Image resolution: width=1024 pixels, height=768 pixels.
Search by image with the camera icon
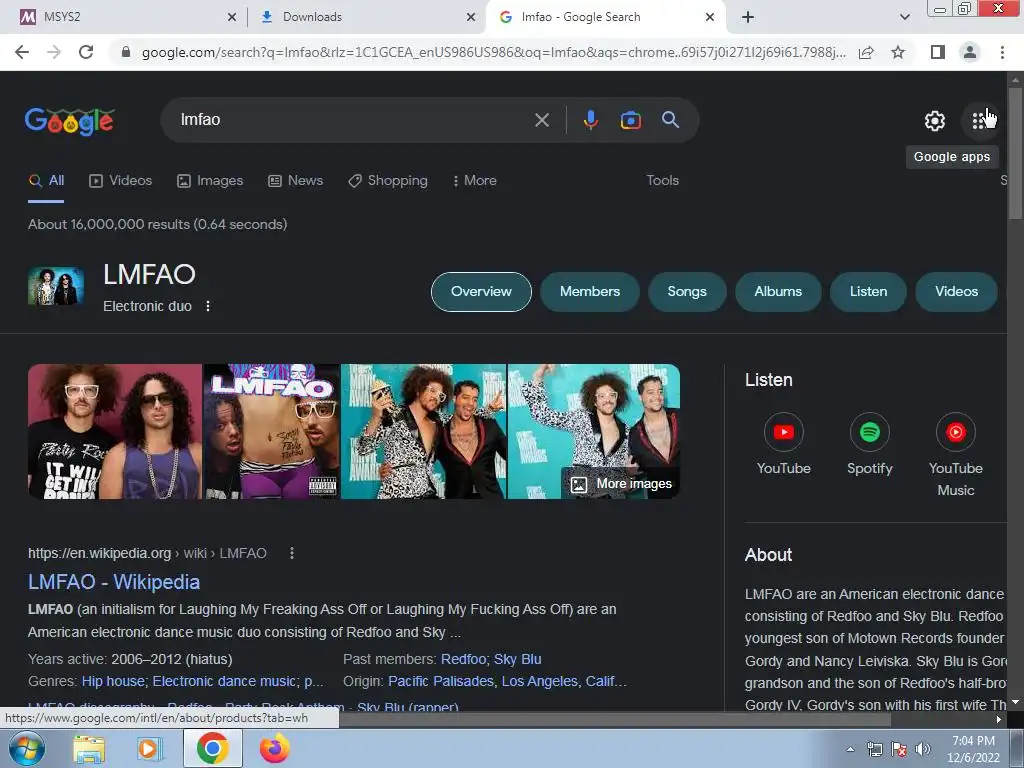pyautogui.click(x=630, y=120)
